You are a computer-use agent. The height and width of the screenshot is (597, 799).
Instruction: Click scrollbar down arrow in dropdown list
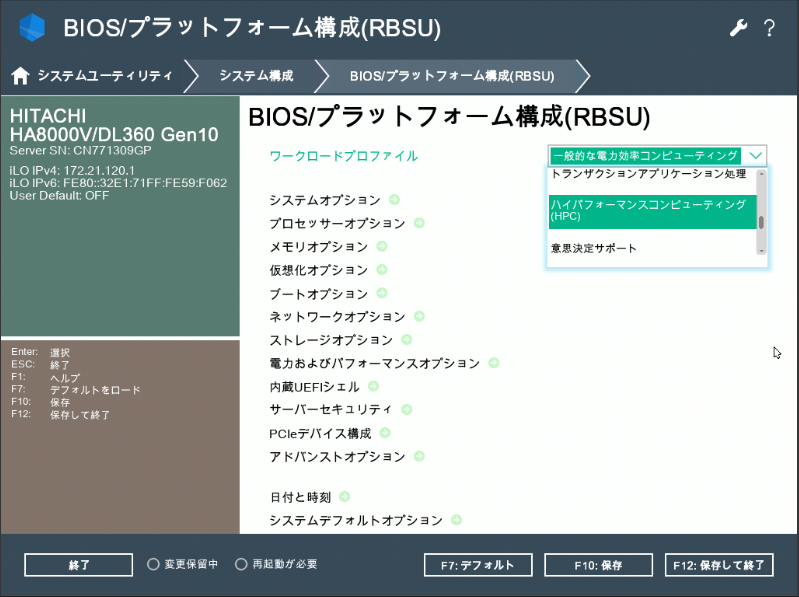pos(761,250)
